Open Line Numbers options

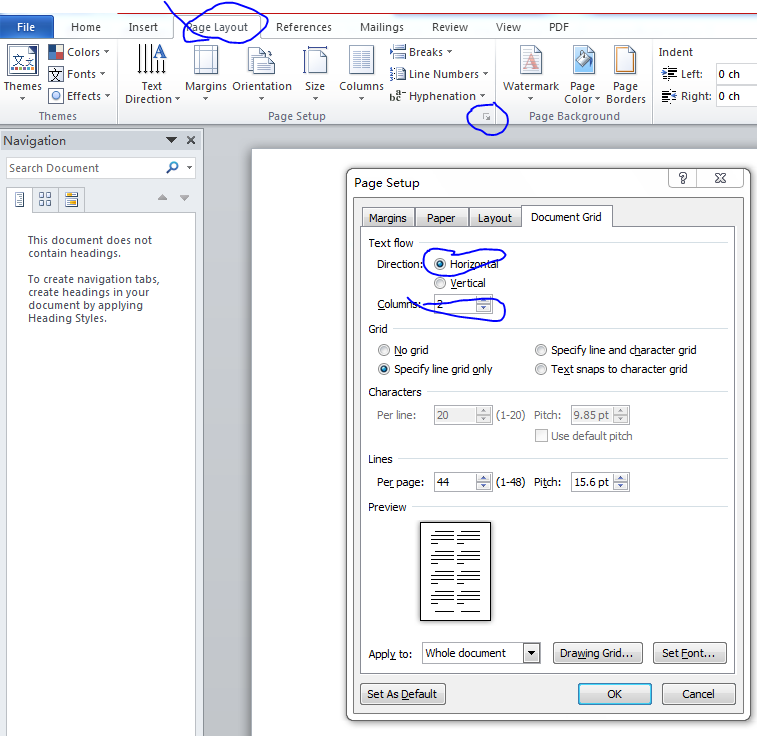[x=439, y=74]
